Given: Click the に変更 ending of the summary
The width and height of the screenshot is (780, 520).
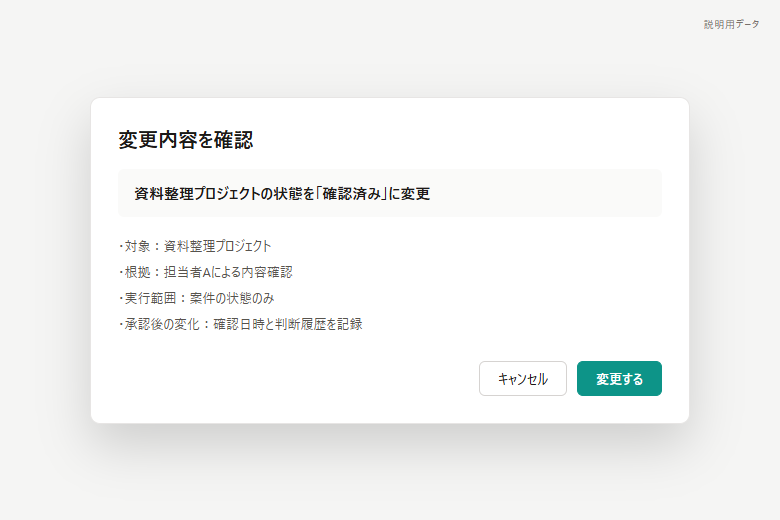Looking at the screenshot, I should tap(409, 194).
